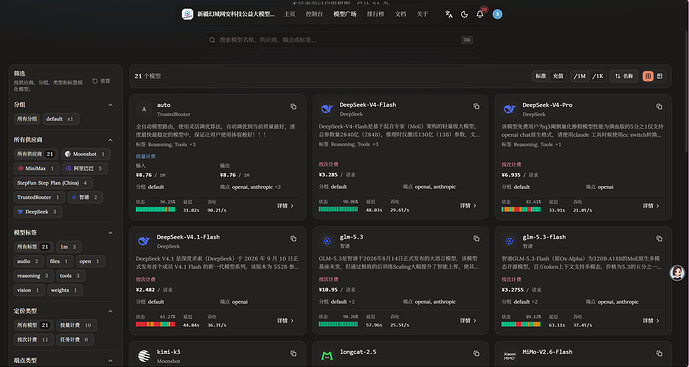Open 详情 for the DeepSeek-V4-Pro card

coord(651,206)
